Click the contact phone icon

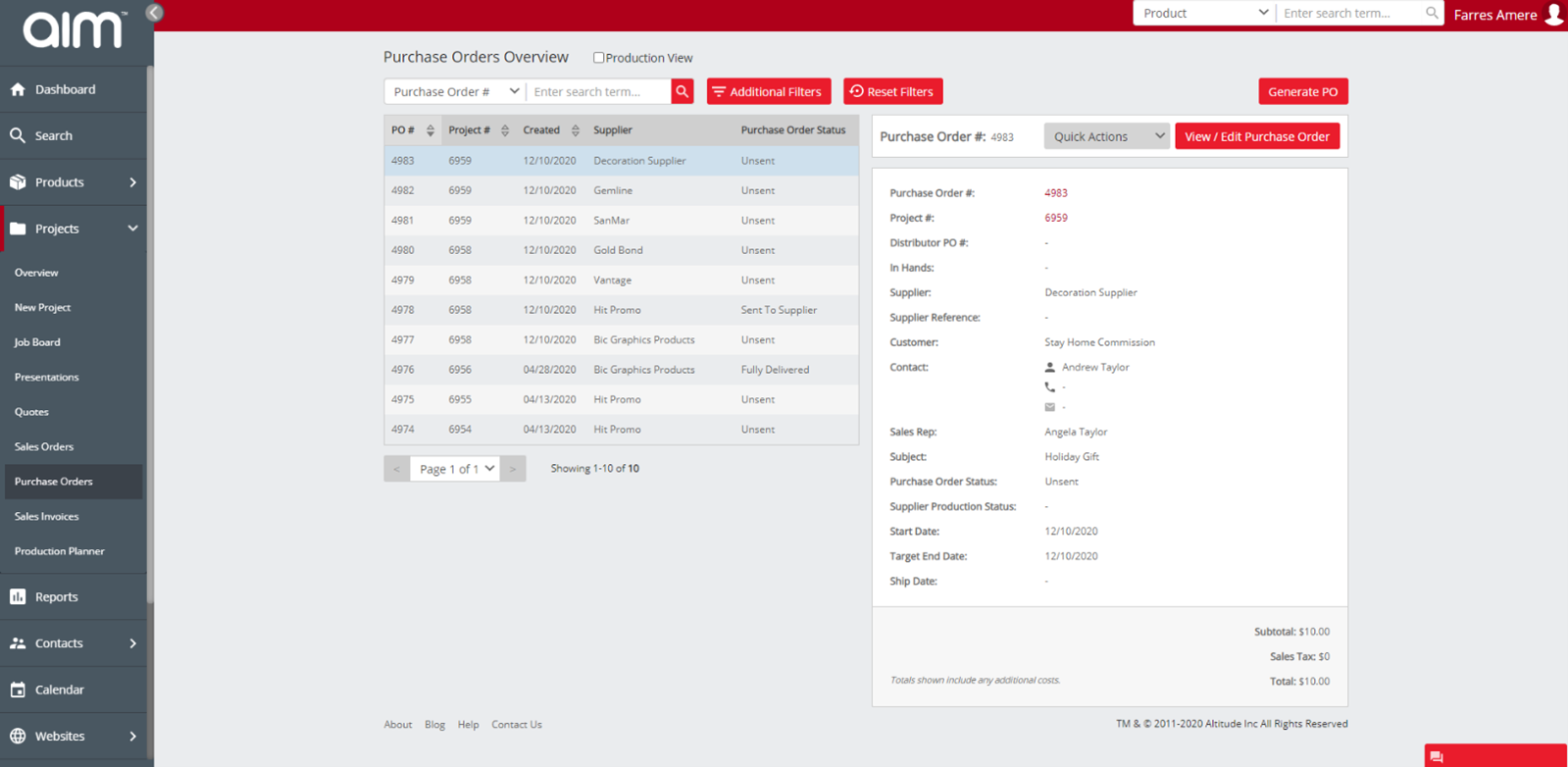pos(1050,387)
